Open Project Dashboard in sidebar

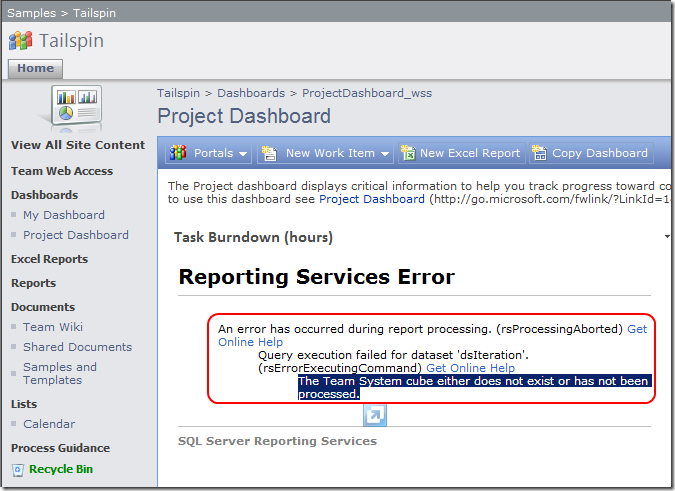[x=76, y=235]
